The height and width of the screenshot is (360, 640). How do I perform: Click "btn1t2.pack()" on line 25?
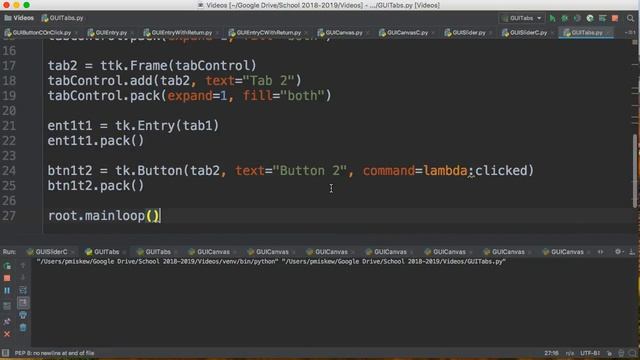point(96,186)
